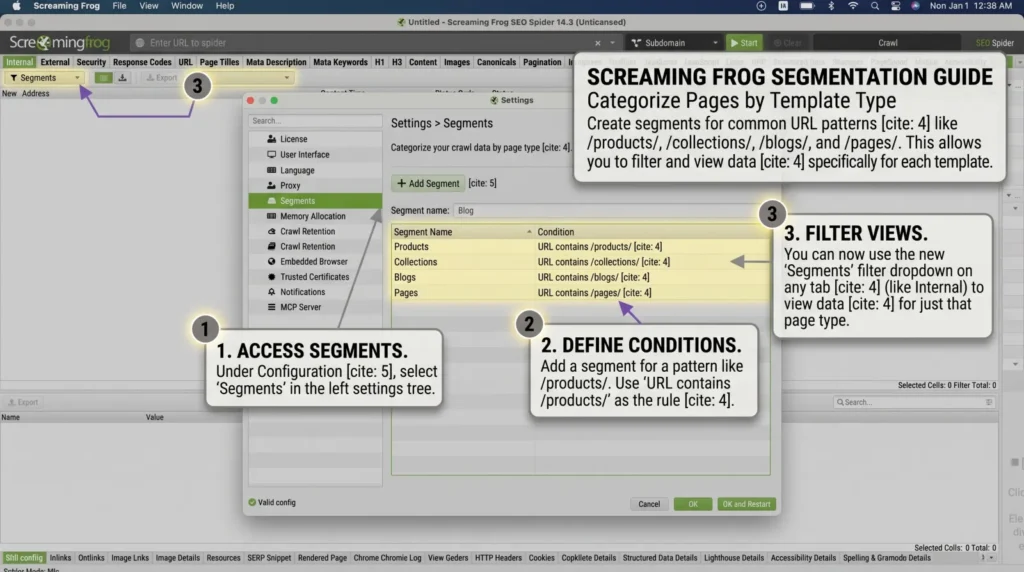Click the lower panel Export button

point(23,402)
